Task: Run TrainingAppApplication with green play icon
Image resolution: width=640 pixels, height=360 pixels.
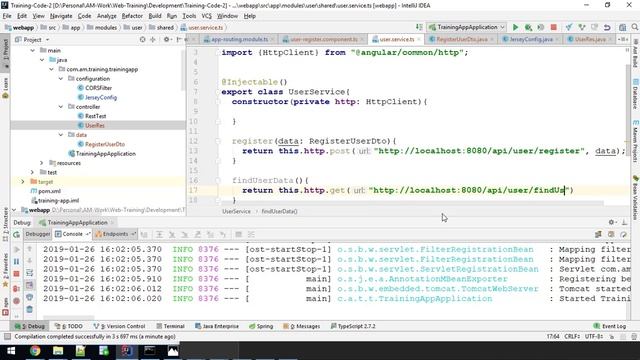Action: tap(515, 27)
